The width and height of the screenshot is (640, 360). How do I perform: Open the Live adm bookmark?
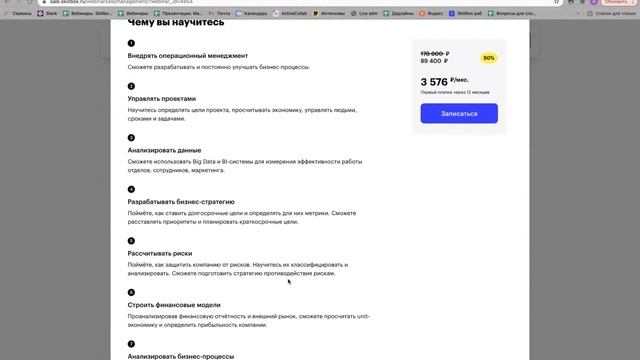coord(364,13)
